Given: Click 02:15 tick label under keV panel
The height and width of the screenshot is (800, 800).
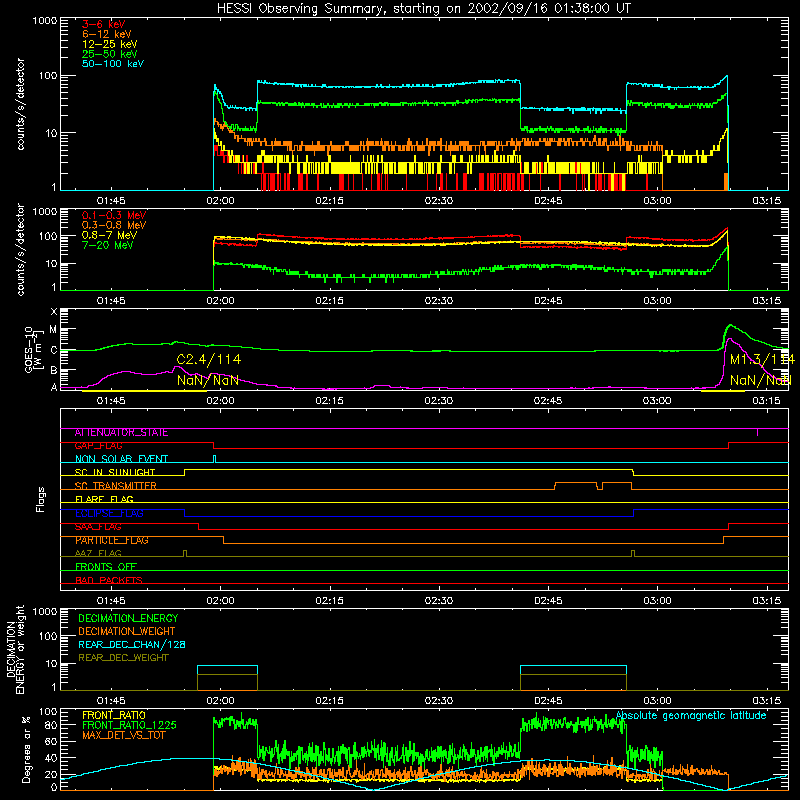Looking at the screenshot, I should click(330, 201).
